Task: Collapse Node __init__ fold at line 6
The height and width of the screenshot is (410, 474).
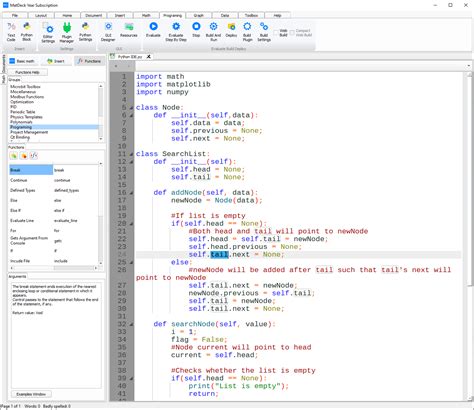Action: (x=131, y=115)
